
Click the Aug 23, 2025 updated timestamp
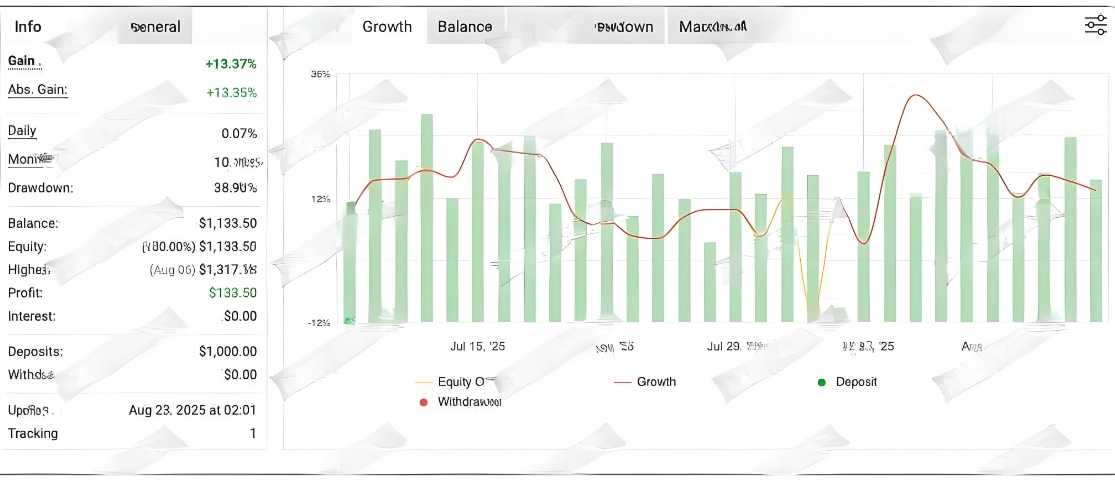pos(192,410)
